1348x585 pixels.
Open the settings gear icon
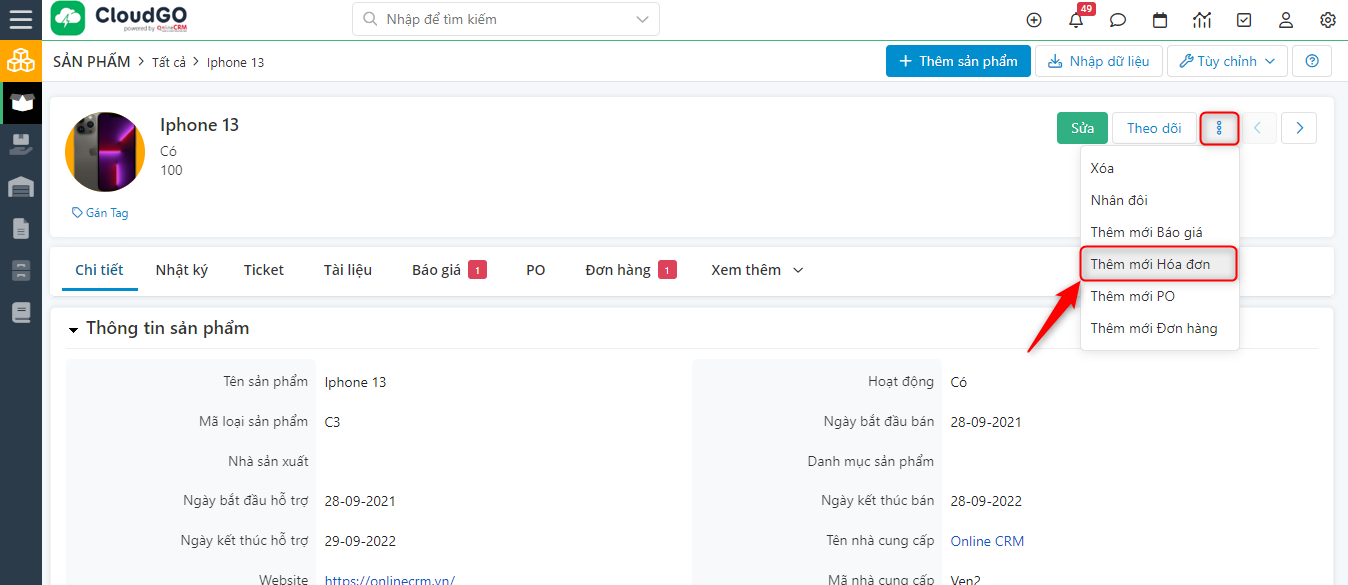click(x=1328, y=20)
